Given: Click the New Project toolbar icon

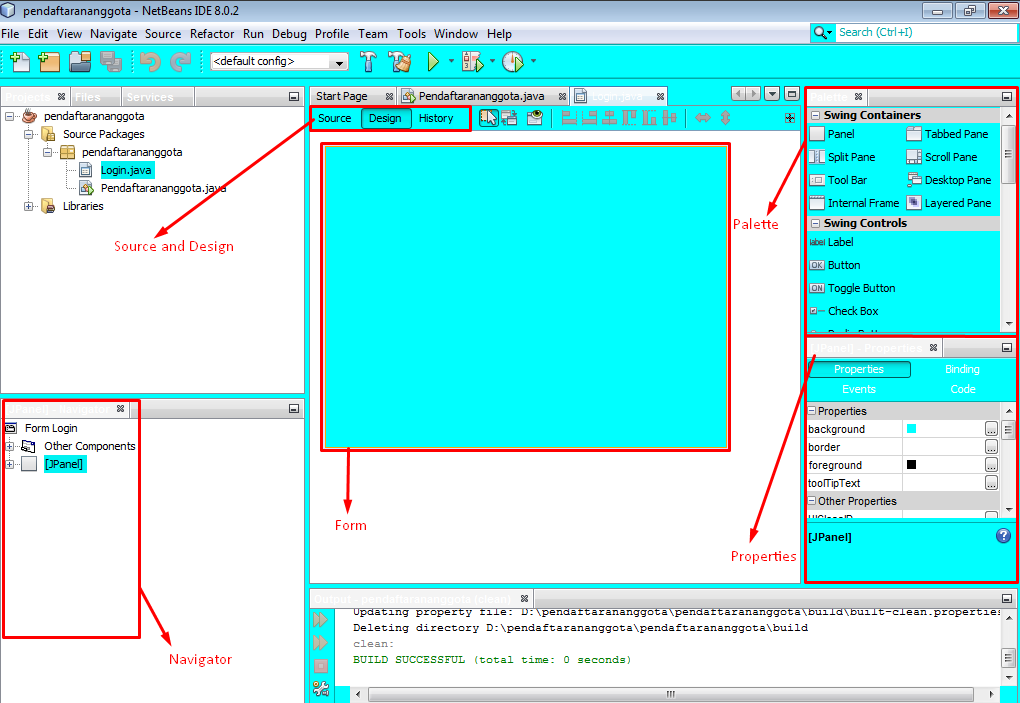Looking at the screenshot, I should click(49, 62).
